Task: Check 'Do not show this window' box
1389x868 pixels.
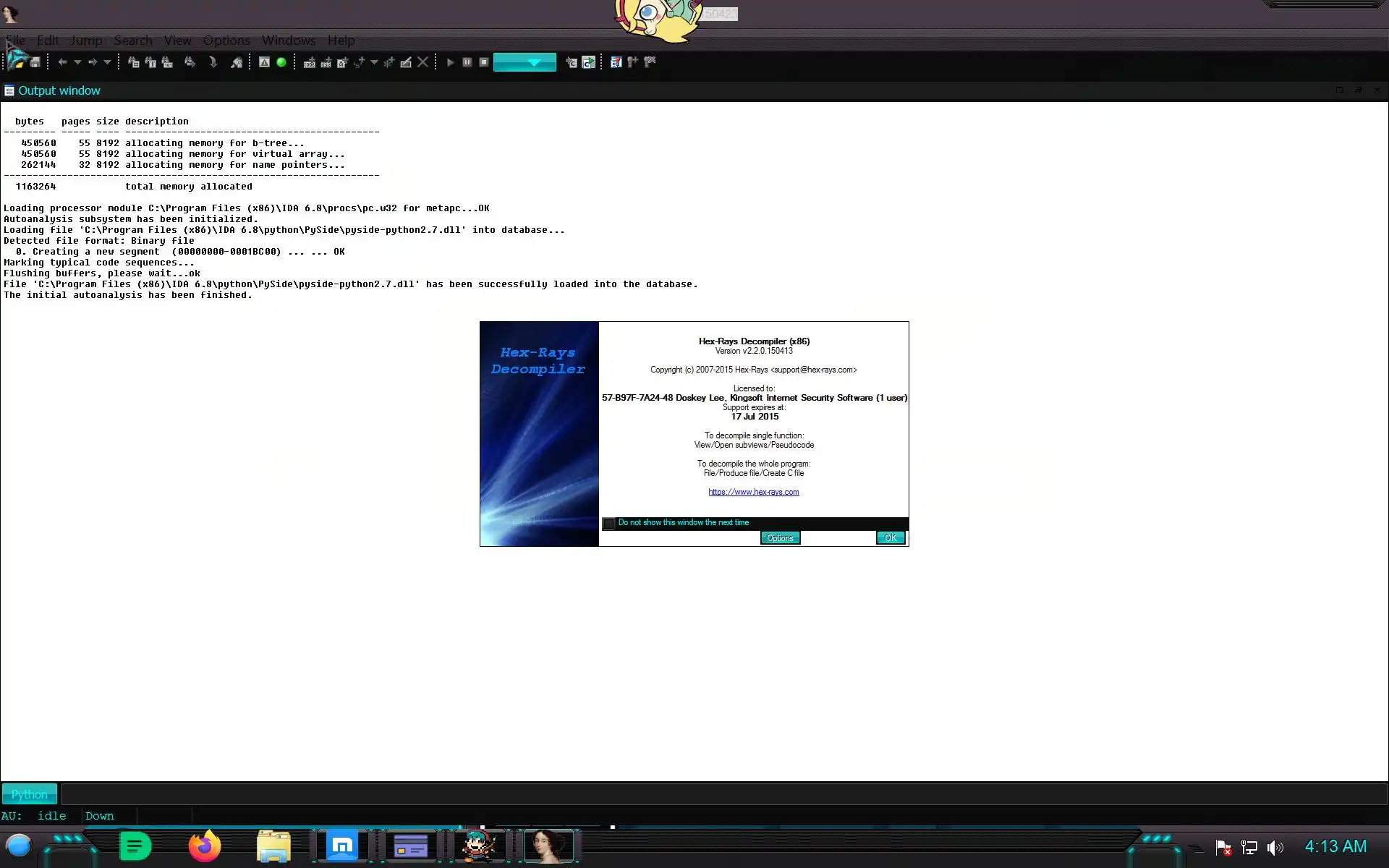Action: pos(608,523)
